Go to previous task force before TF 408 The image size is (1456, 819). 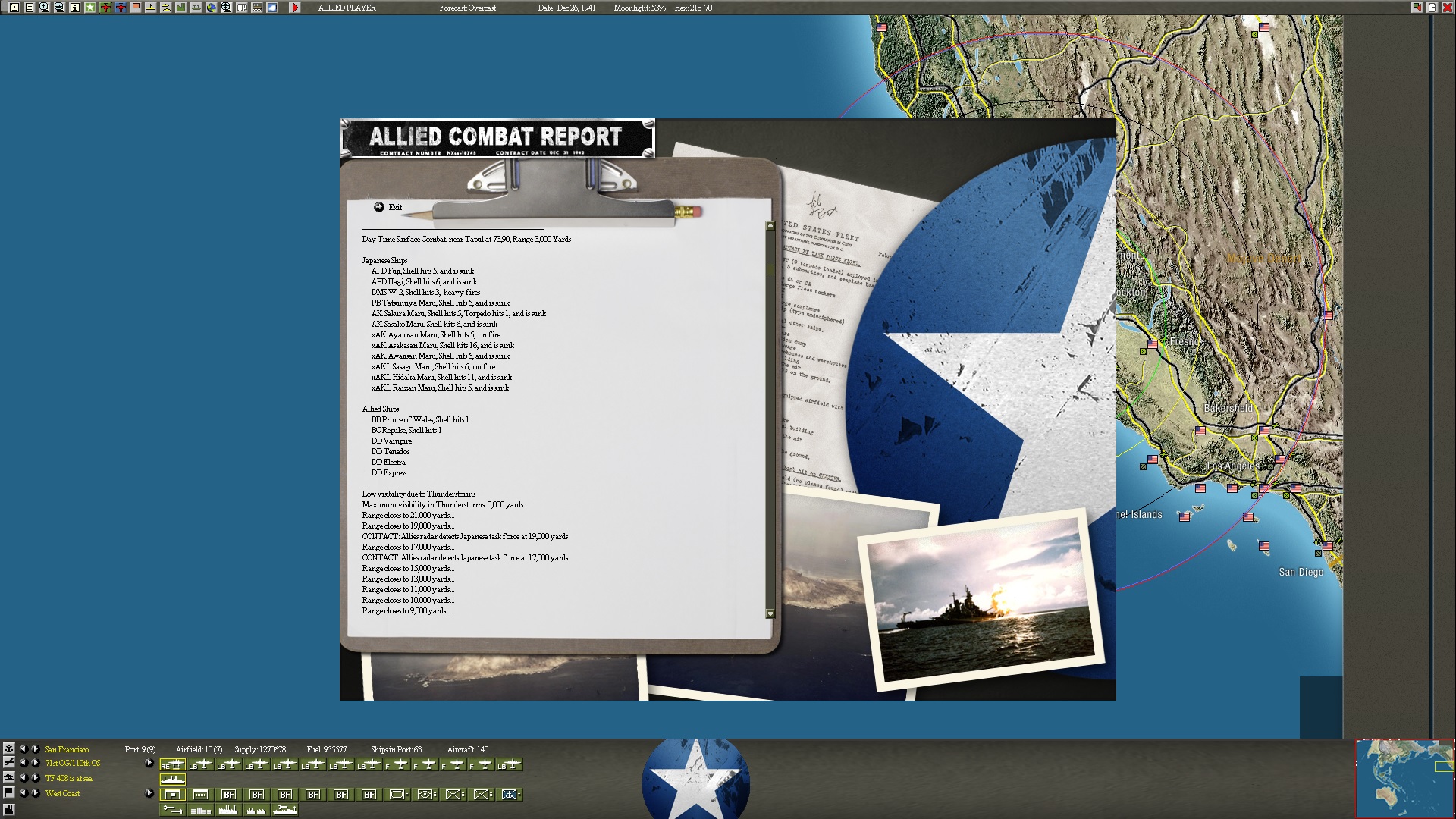pos(24,778)
